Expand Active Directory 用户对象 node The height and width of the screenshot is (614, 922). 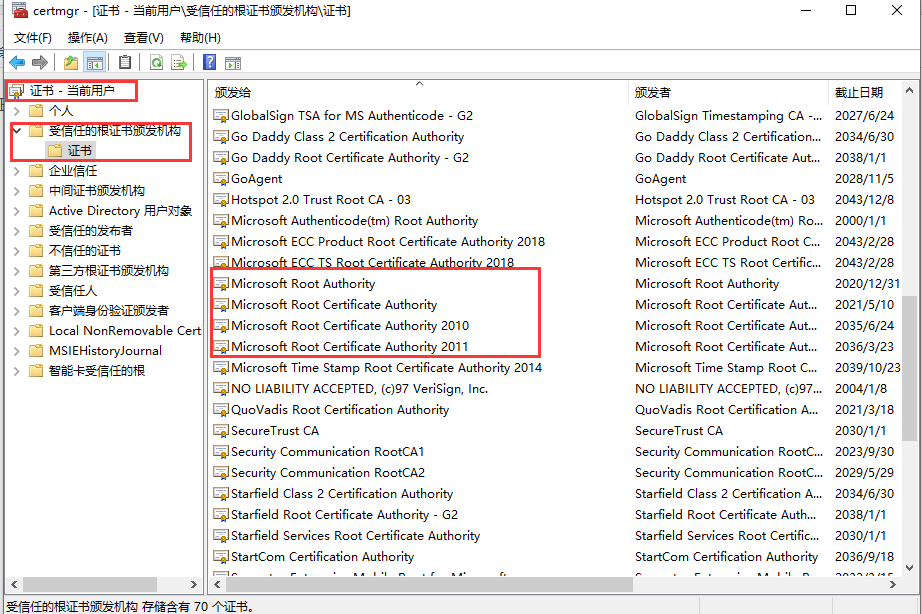(16, 211)
